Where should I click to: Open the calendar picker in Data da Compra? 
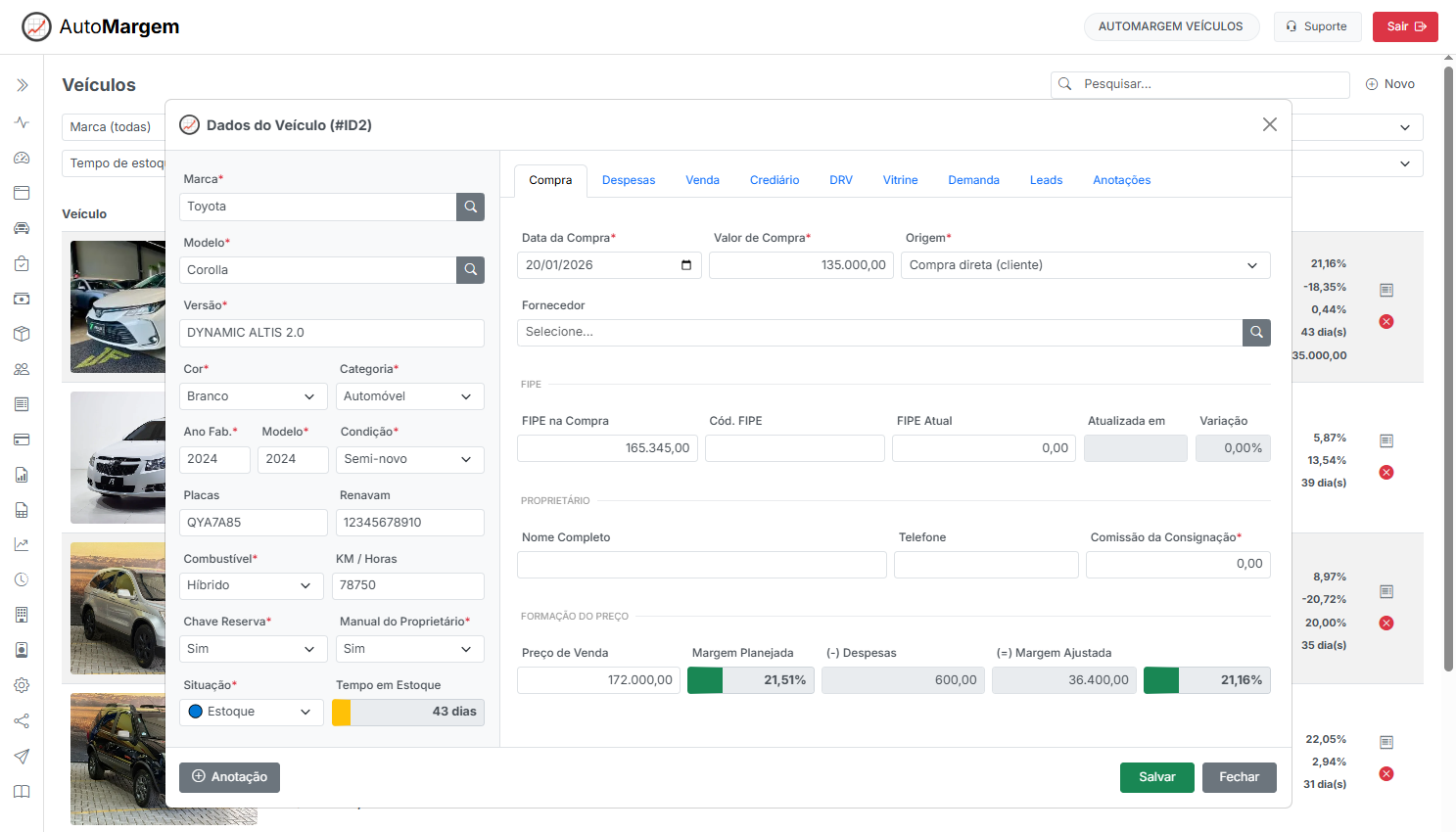tap(686, 265)
